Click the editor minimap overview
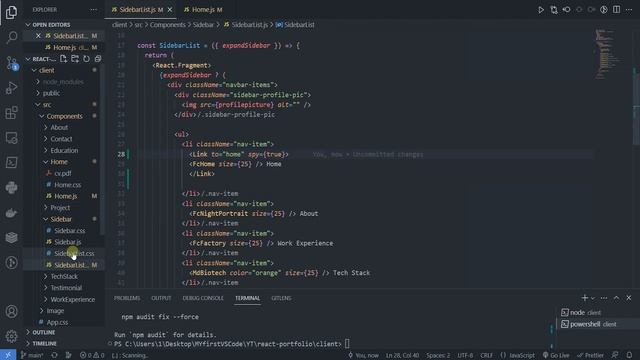 click(x=608, y=53)
